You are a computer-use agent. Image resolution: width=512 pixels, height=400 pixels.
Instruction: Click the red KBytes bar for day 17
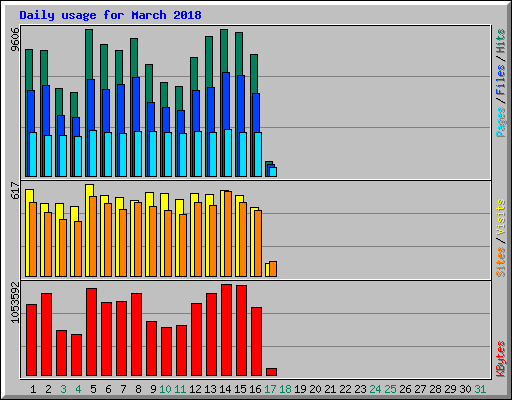coord(271,372)
